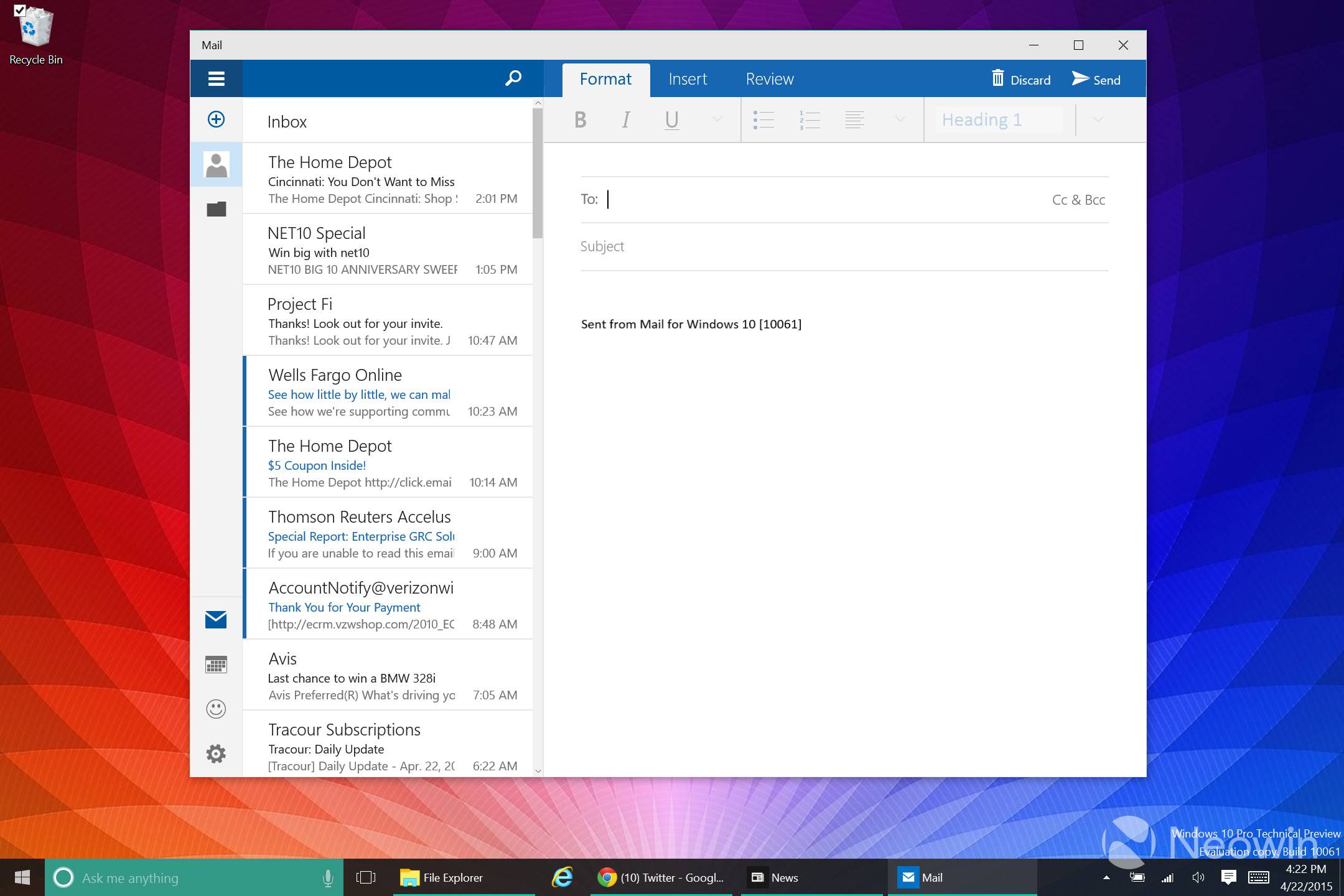Send feedback with the smiley icon

click(x=216, y=709)
